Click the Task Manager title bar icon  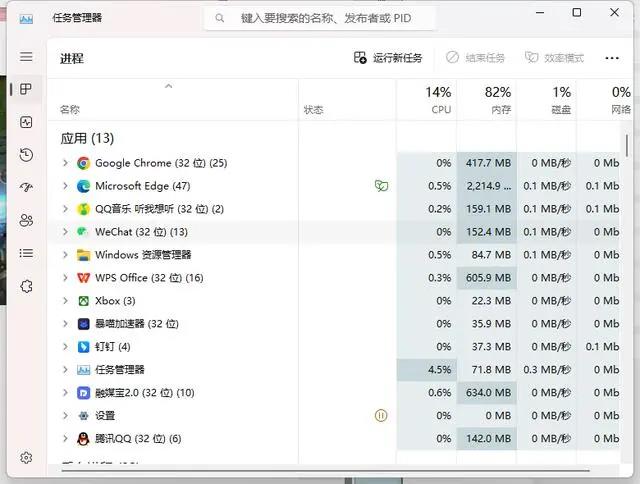(26, 18)
